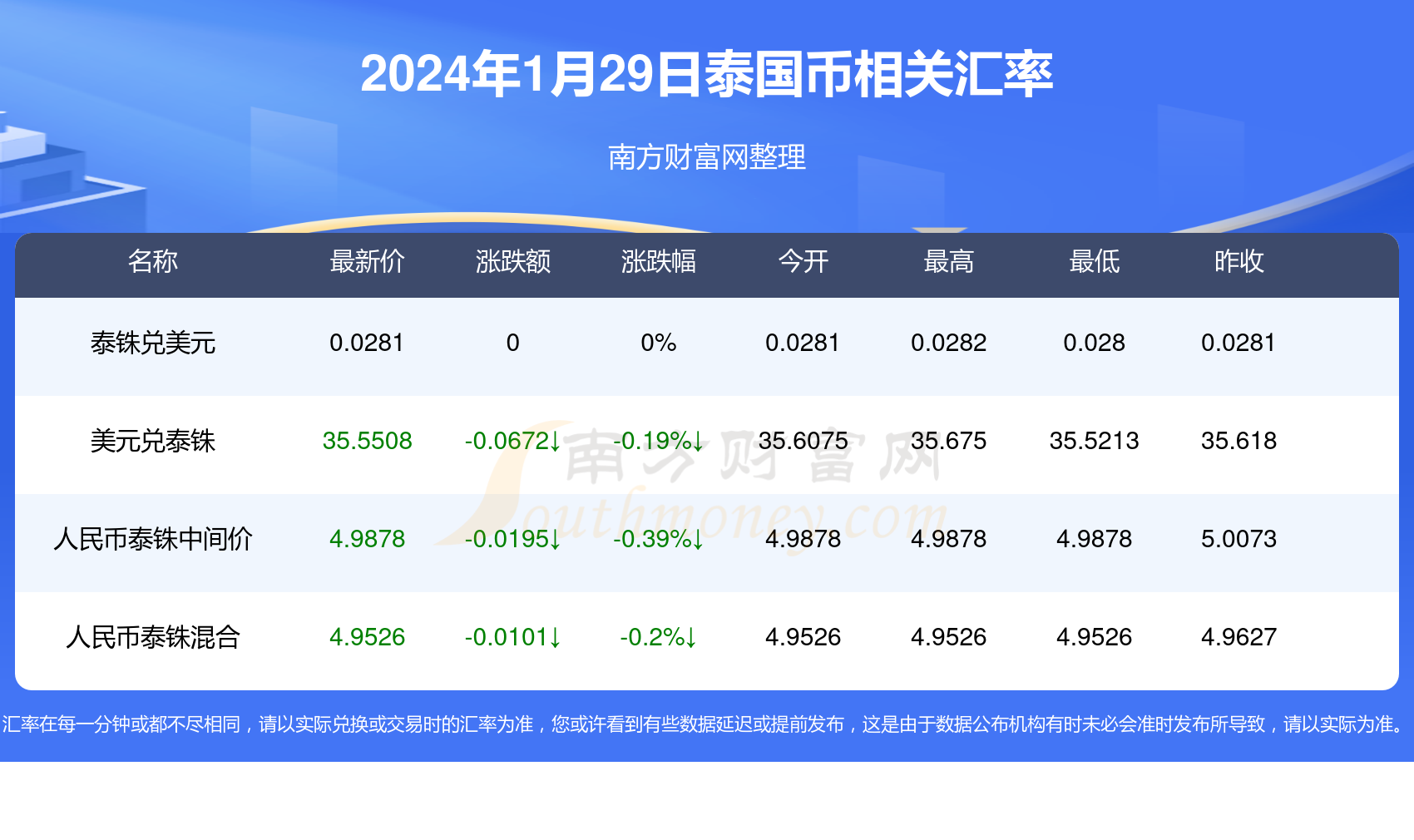The width and height of the screenshot is (1414, 840).
Task: Click low value 0.028
Action: tap(1095, 343)
